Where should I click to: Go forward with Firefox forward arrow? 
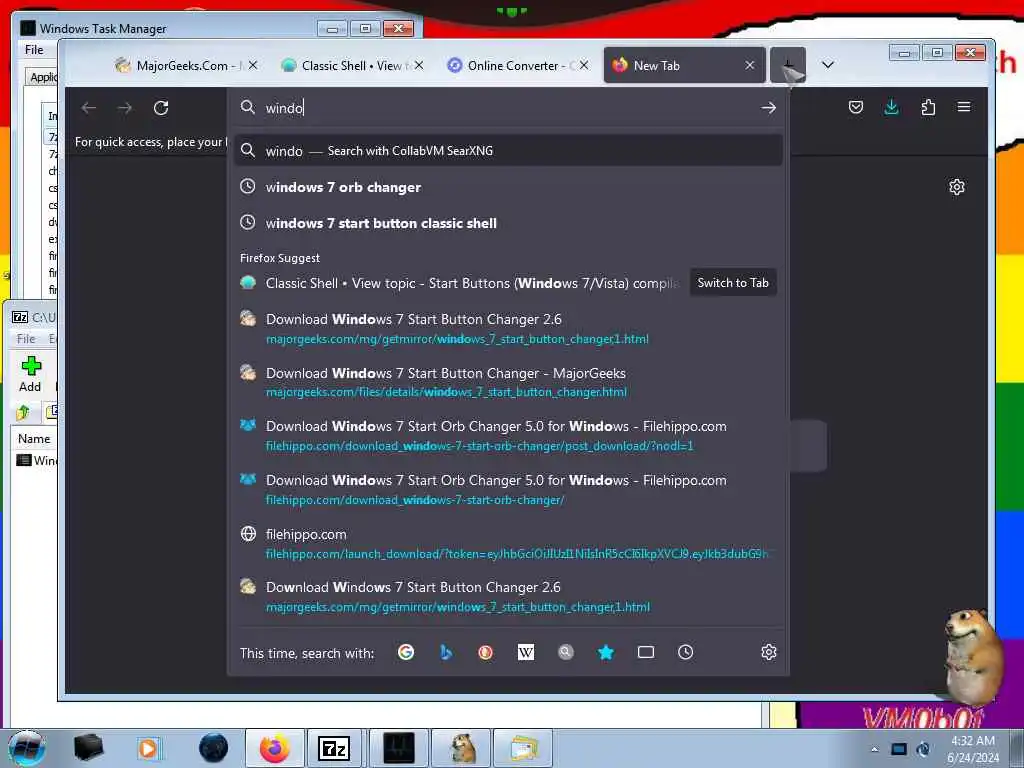coord(125,108)
